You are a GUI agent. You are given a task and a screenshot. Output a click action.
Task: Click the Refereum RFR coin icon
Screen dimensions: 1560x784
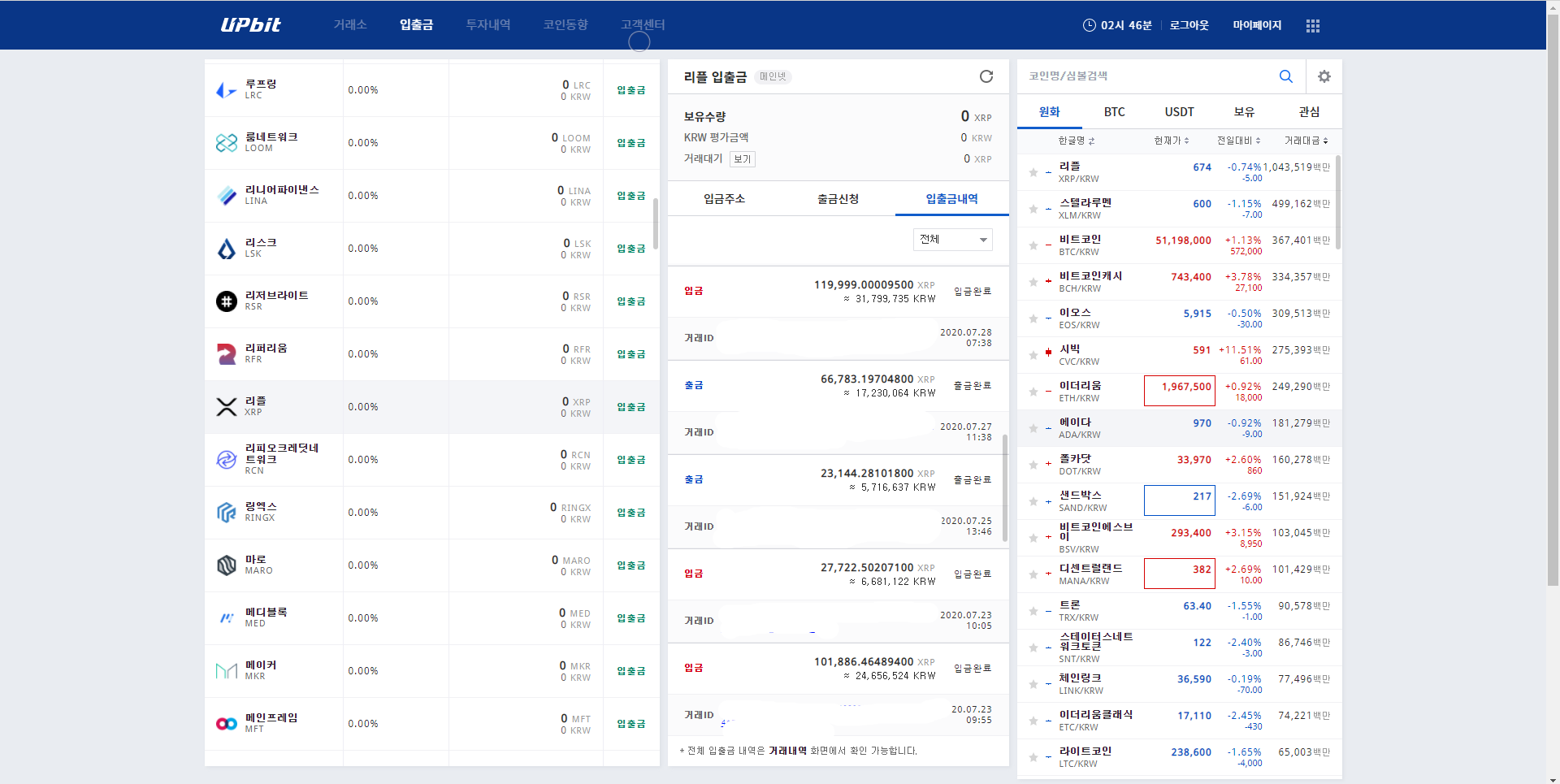(x=226, y=354)
